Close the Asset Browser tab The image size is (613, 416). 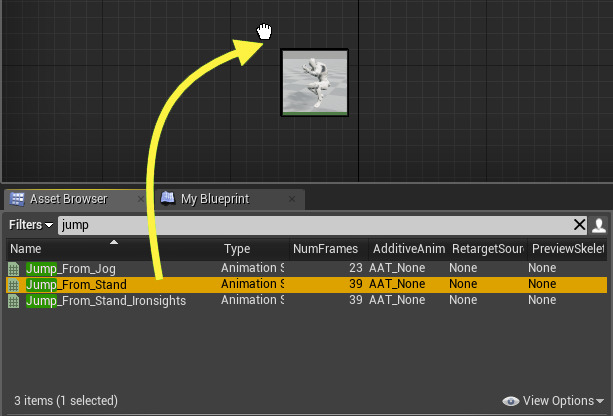[x=141, y=199]
